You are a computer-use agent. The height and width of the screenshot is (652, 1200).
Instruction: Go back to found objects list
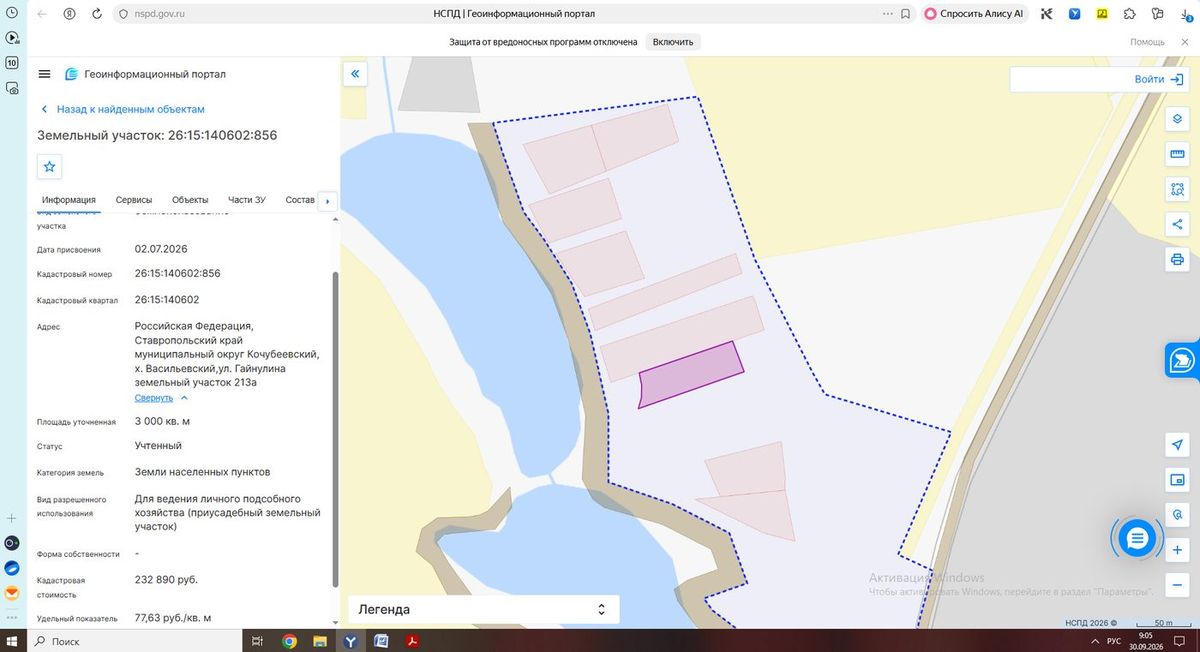pyautogui.click(x=122, y=109)
